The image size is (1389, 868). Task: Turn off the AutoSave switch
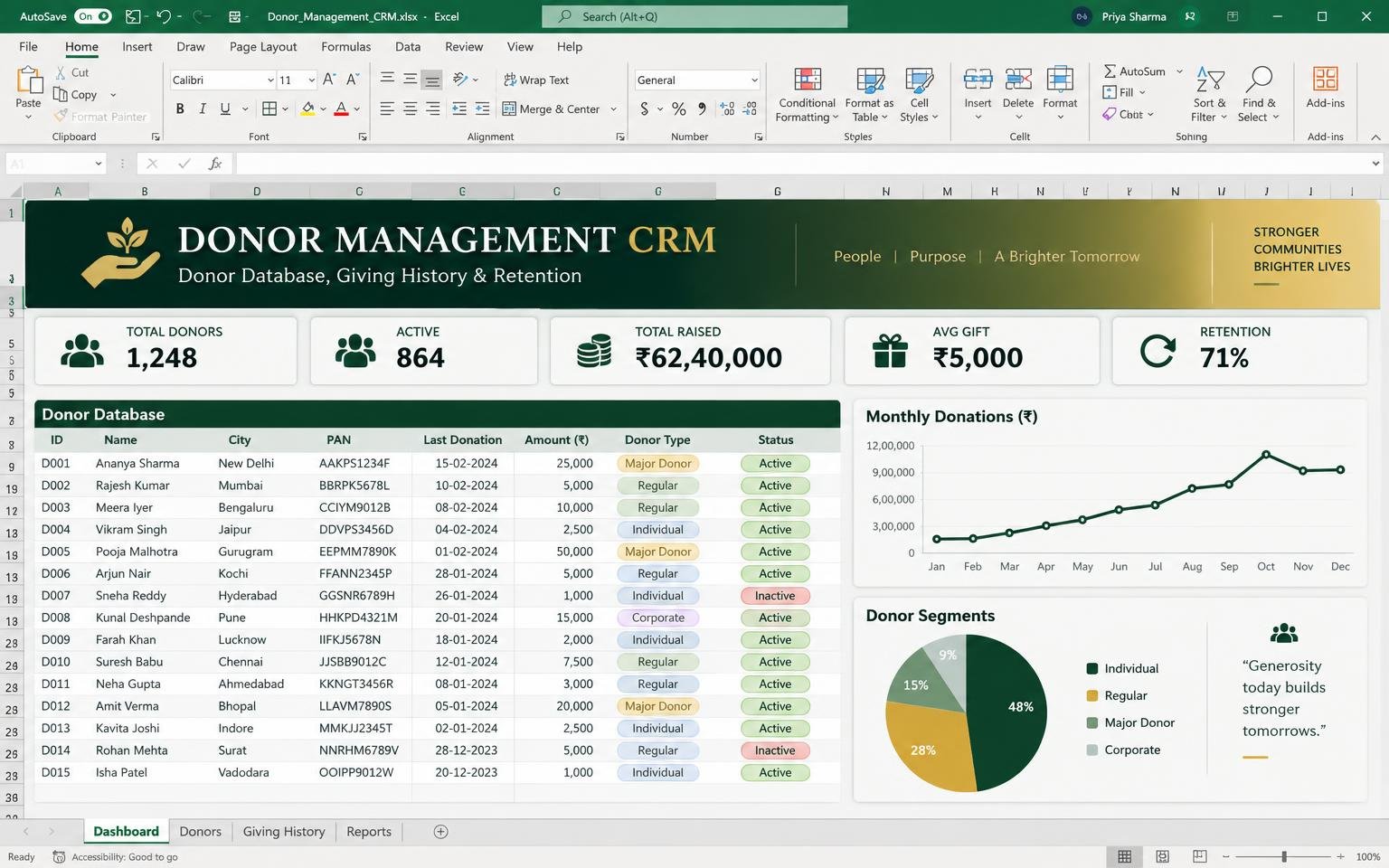coord(93,16)
